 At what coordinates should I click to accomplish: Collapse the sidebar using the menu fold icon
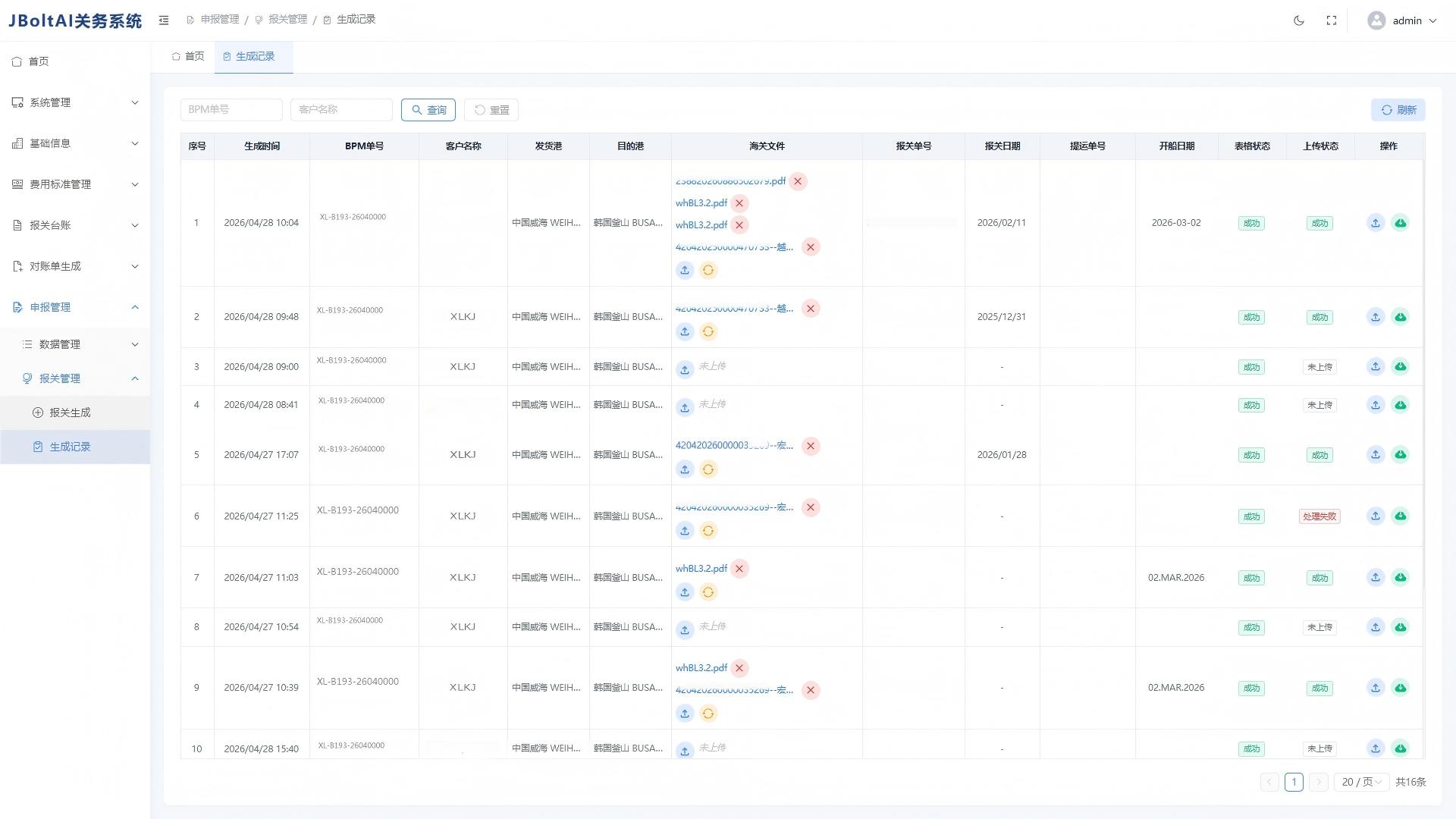tap(164, 20)
